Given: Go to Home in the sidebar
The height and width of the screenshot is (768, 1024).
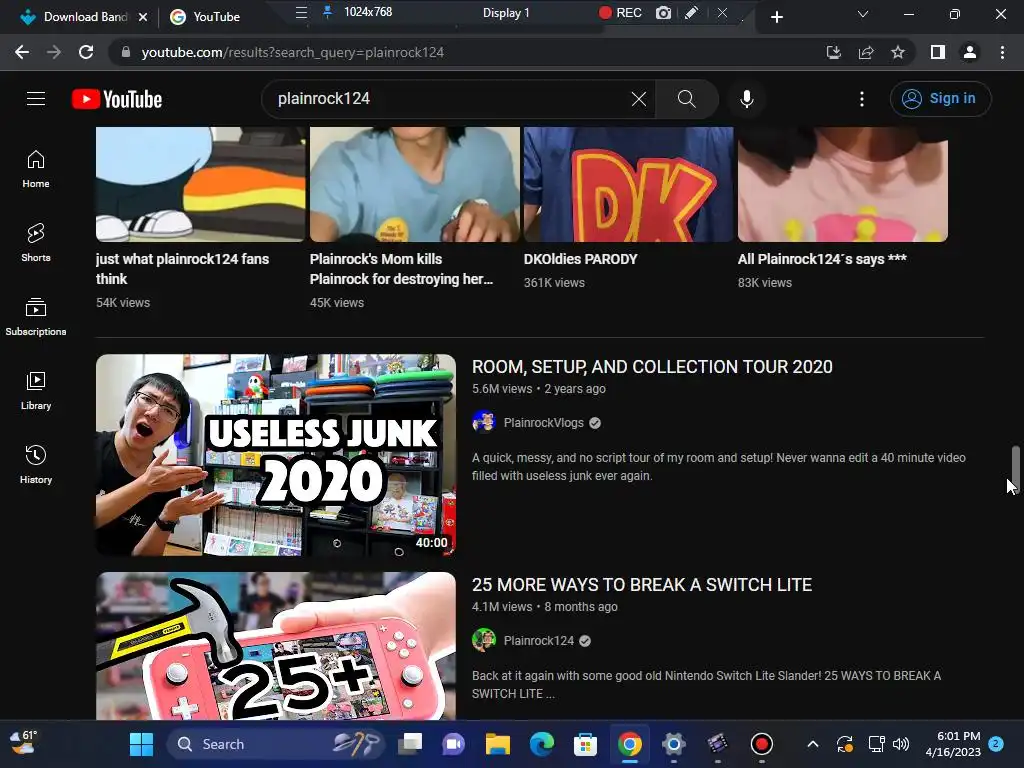Looking at the screenshot, I should coord(36,170).
